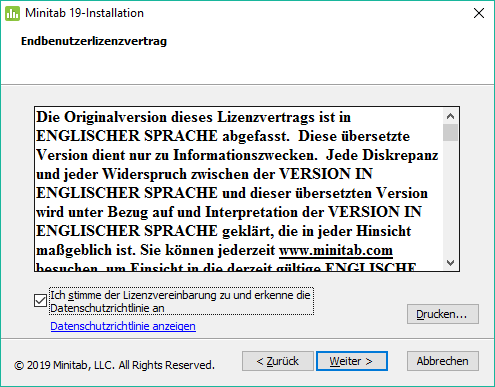495x387 pixels.
Task: Continue with the Weiter button
Action: [352, 361]
